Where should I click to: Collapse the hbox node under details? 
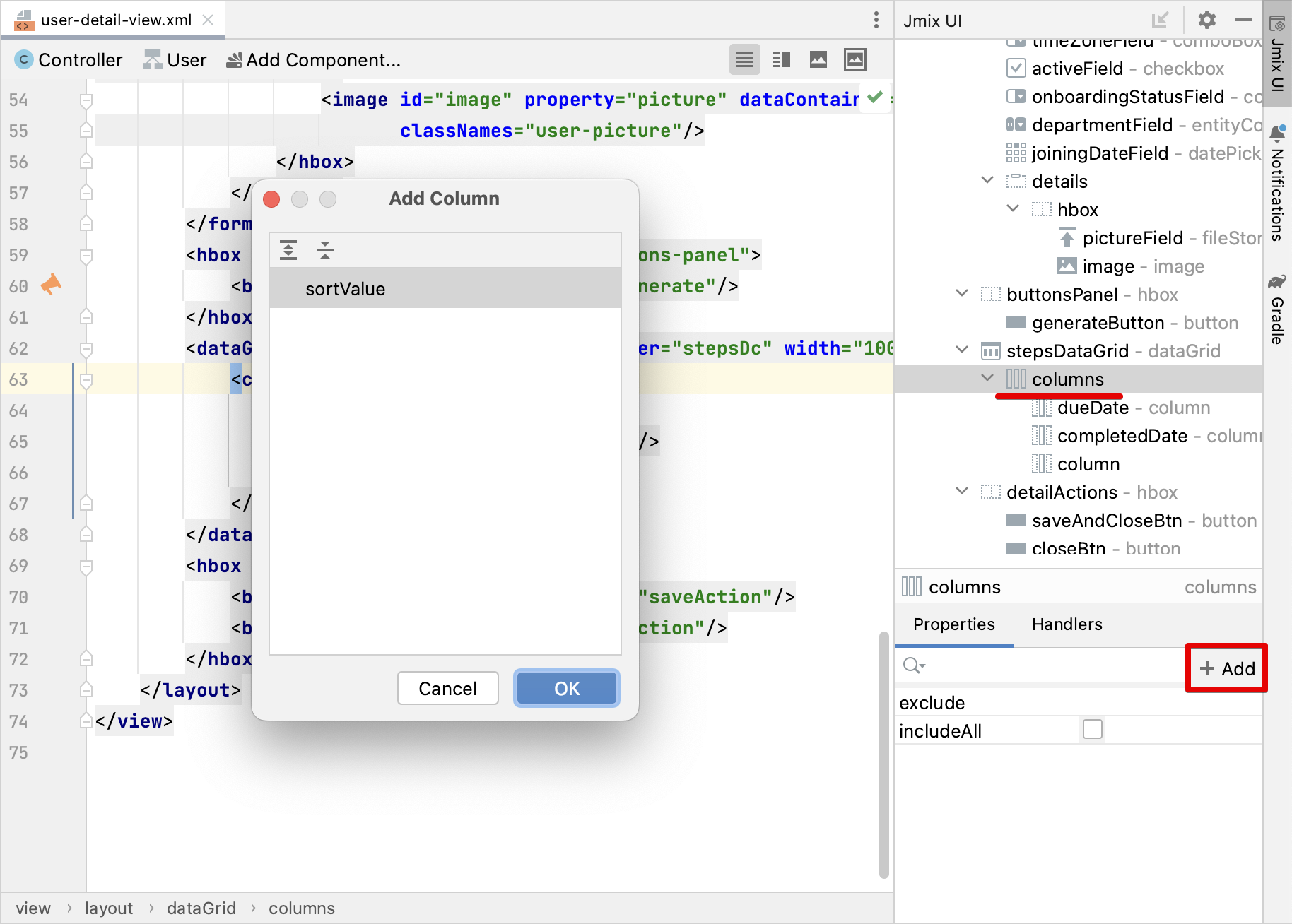tap(1013, 208)
